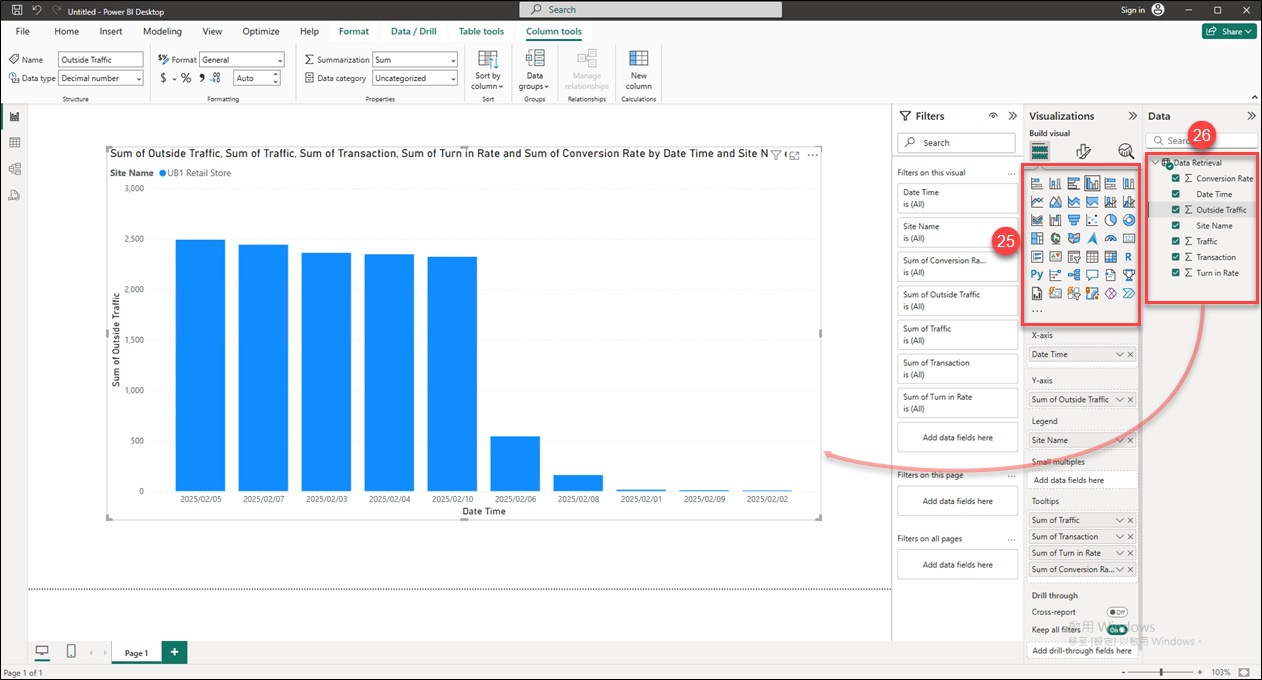The image size is (1262, 680).
Task: Open the Data type dropdown
Action: tap(101, 78)
